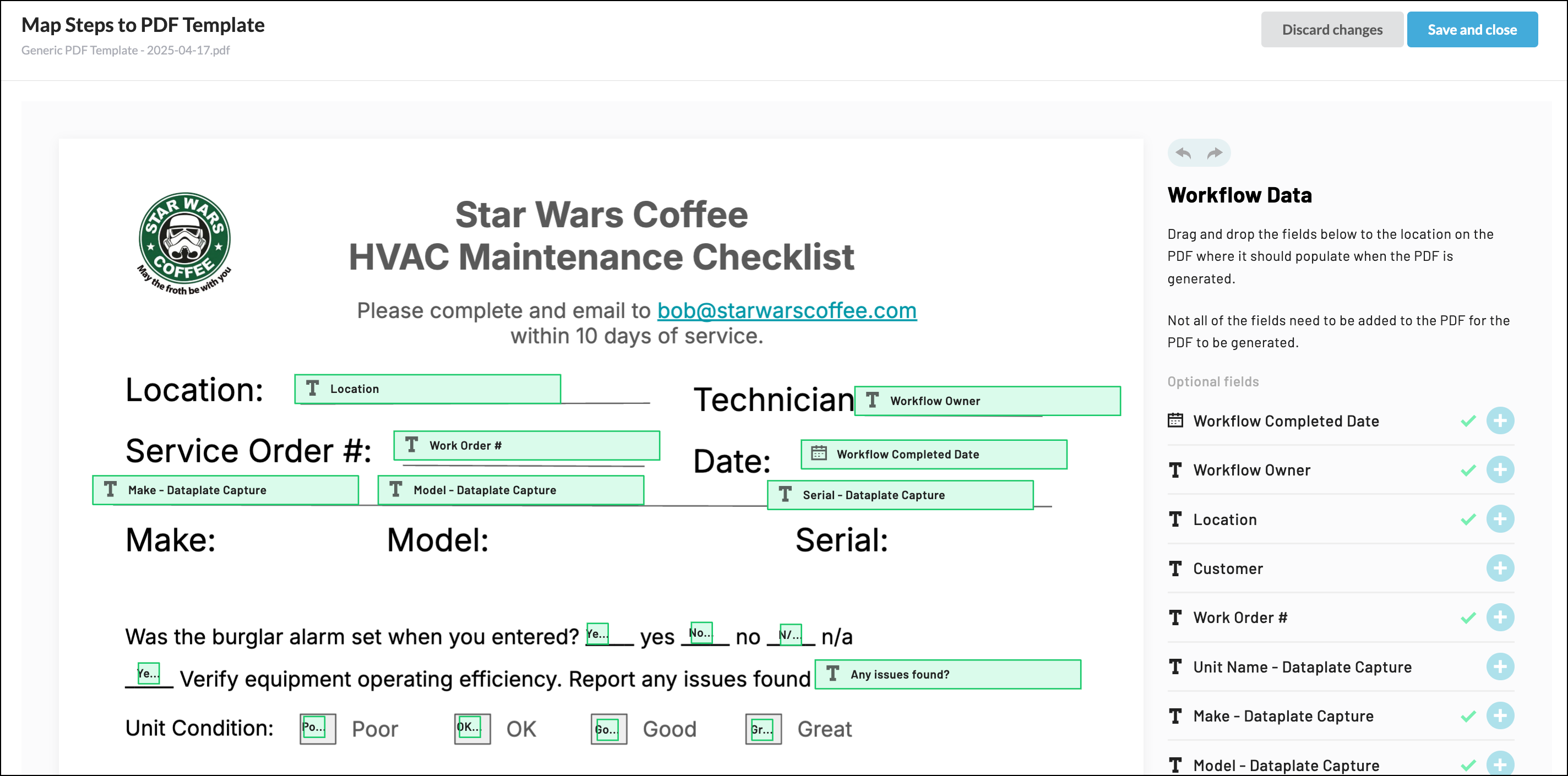Click filename 'Generic PDF Template - 2025-04-17.pdf'
Image resolution: width=1568 pixels, height=776 pixels.
pyautogui.click(x=126, y=51)
